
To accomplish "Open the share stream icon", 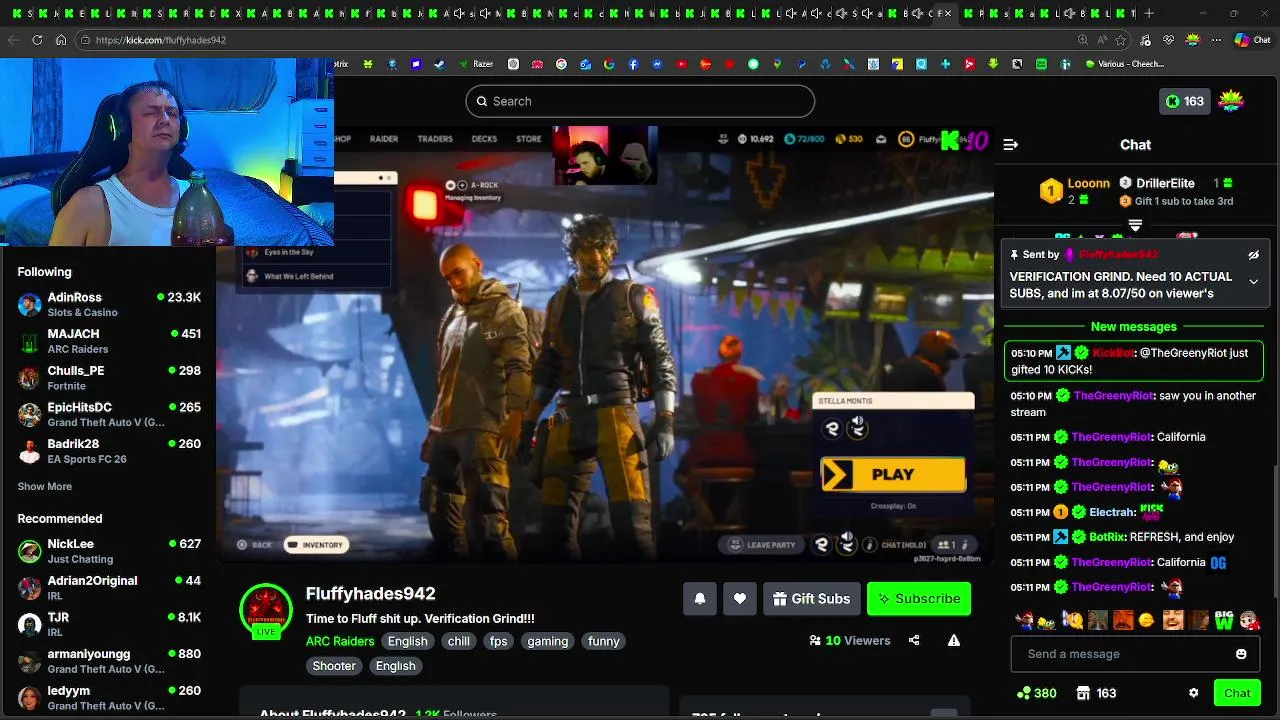I will point(914,640).
